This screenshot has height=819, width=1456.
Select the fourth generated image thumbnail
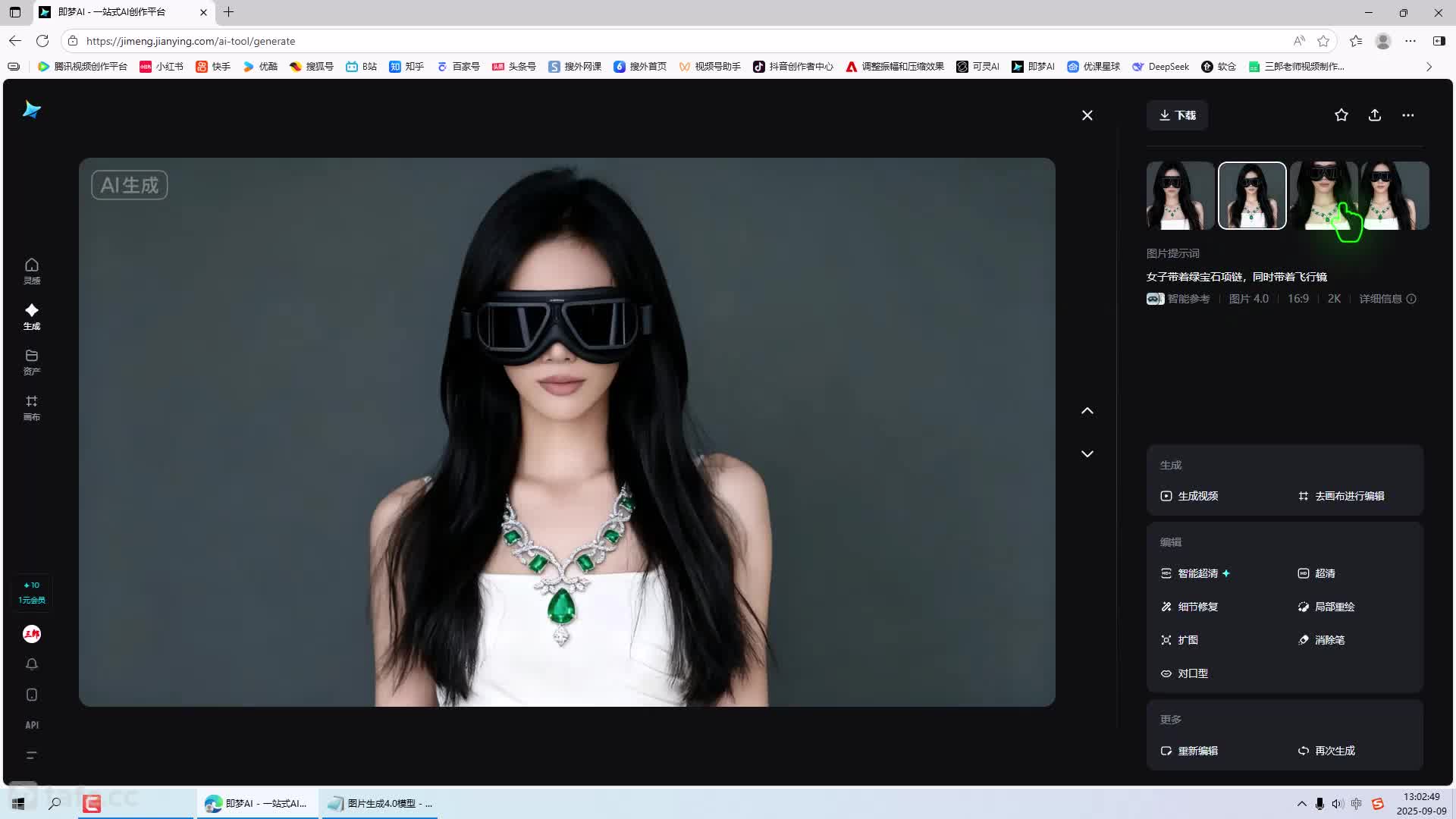(1395, 196)
